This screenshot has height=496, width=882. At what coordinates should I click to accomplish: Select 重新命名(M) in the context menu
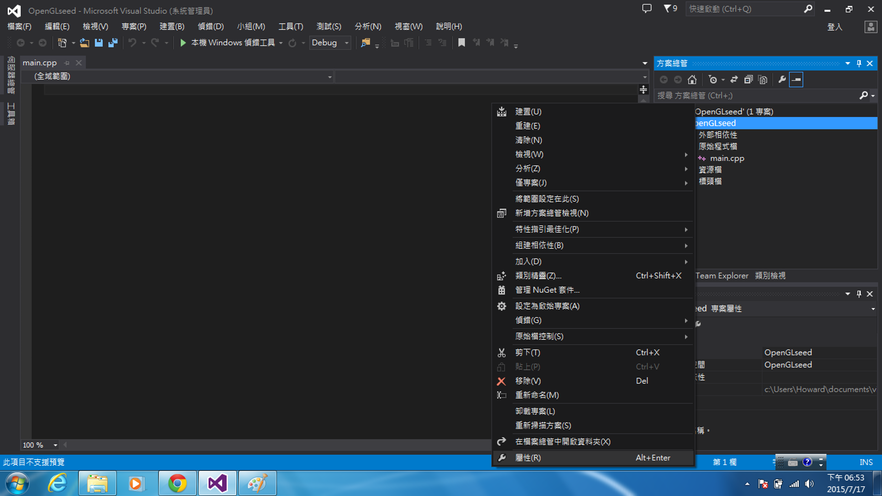tap(593, 395)
